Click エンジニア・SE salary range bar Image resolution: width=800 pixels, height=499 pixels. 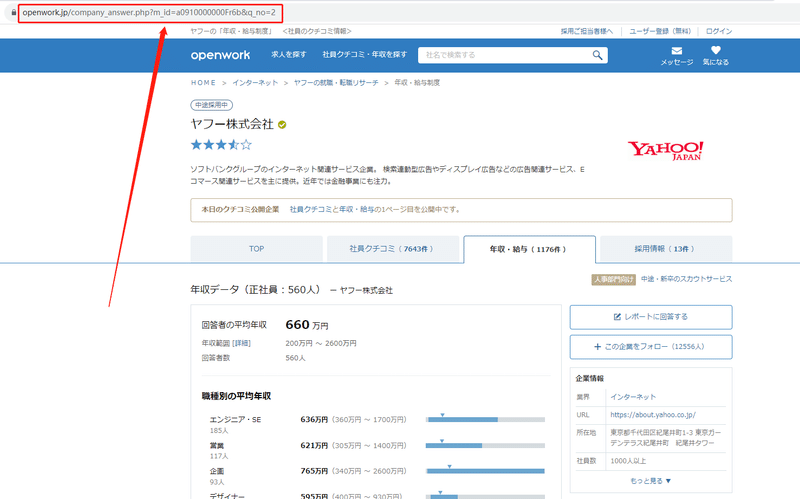click(485, 419)
